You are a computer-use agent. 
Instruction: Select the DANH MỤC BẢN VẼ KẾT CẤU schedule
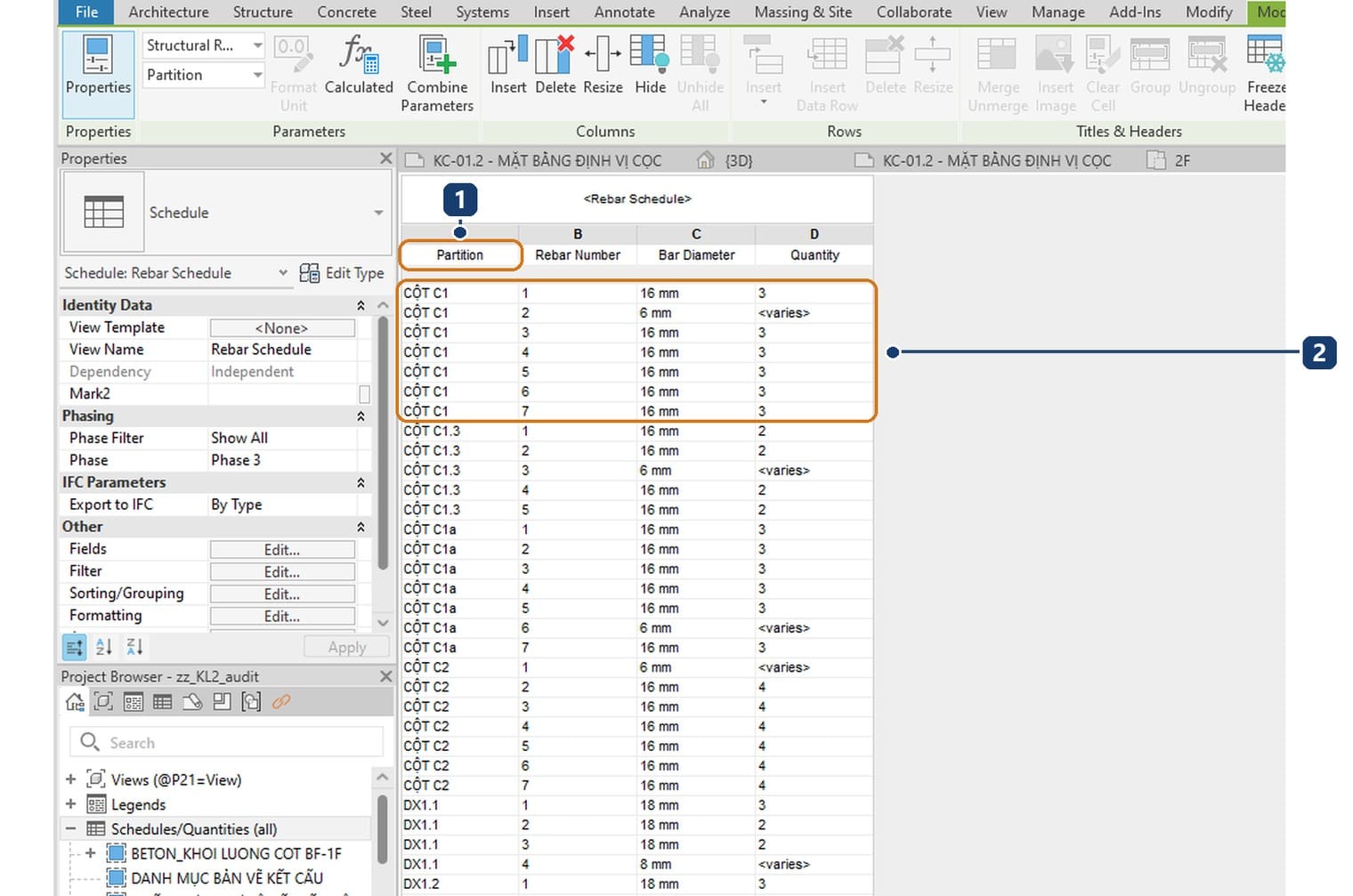[227, 878]
